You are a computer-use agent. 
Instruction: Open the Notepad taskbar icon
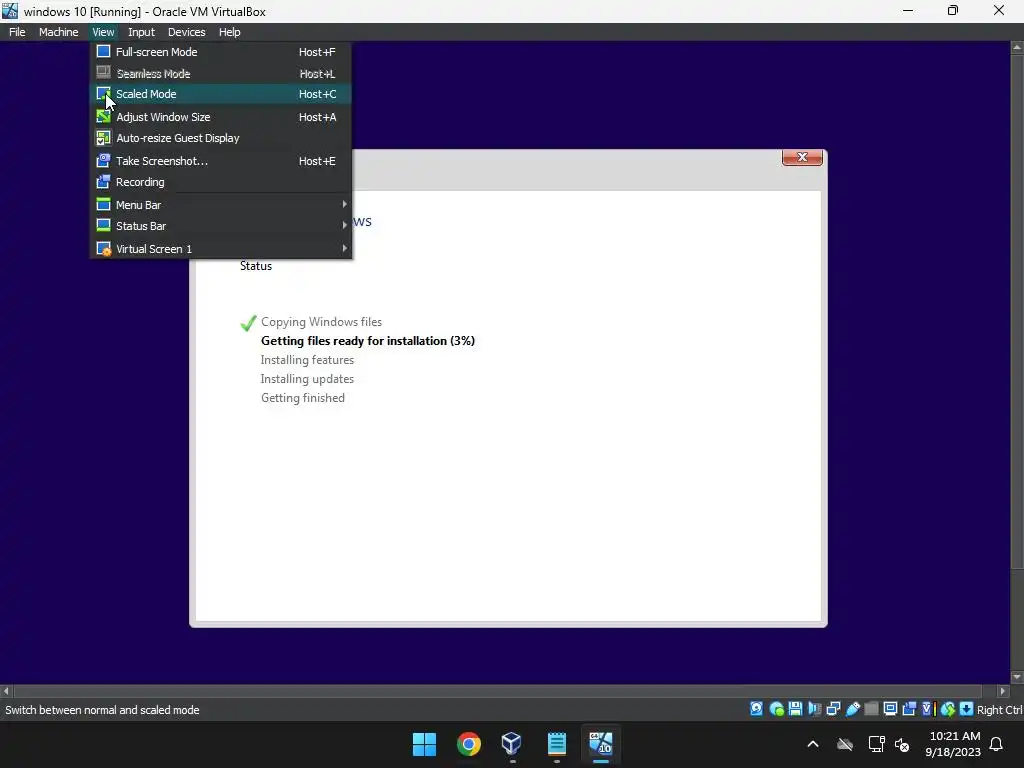pyautogui.click(x=557, y=744)
